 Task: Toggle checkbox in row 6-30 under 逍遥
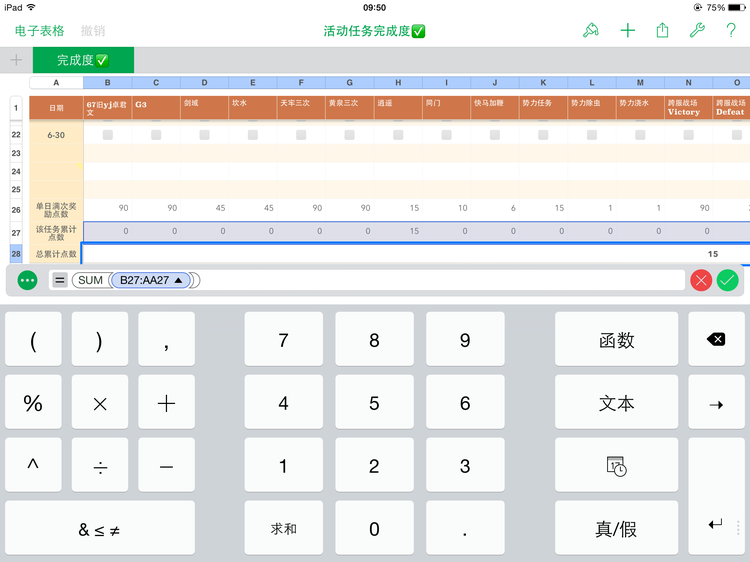398,135
